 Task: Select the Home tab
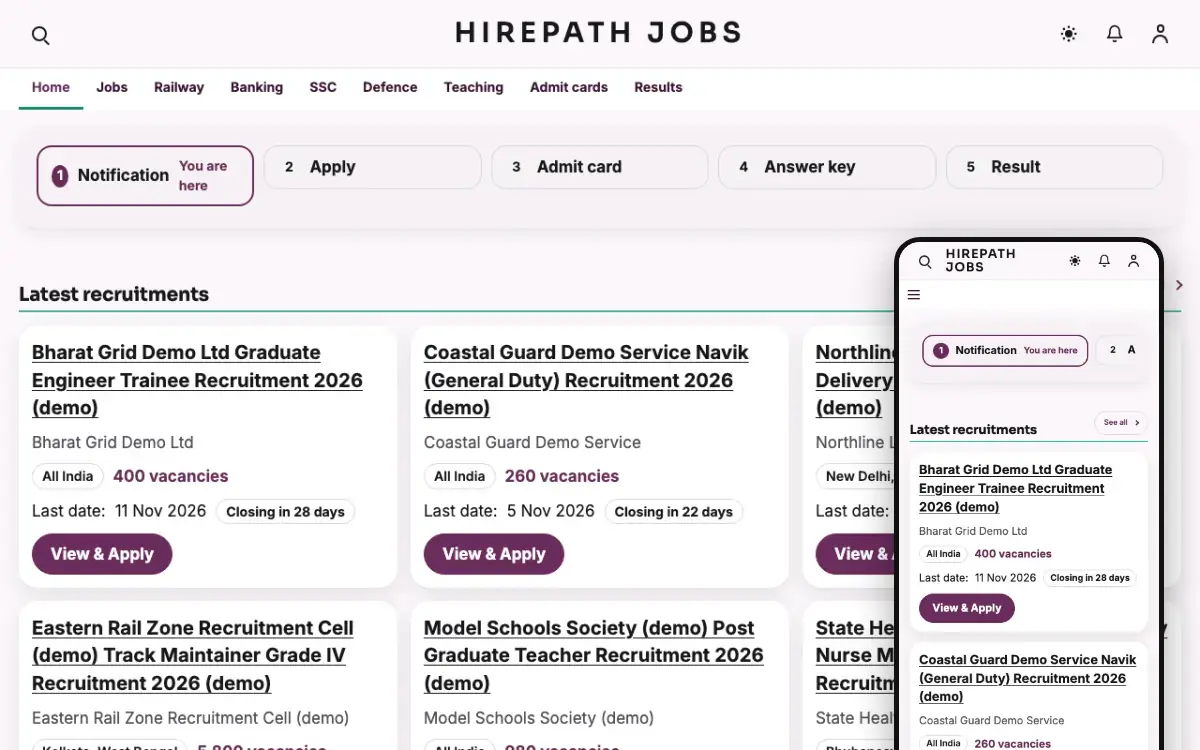[x=51, y=87]
